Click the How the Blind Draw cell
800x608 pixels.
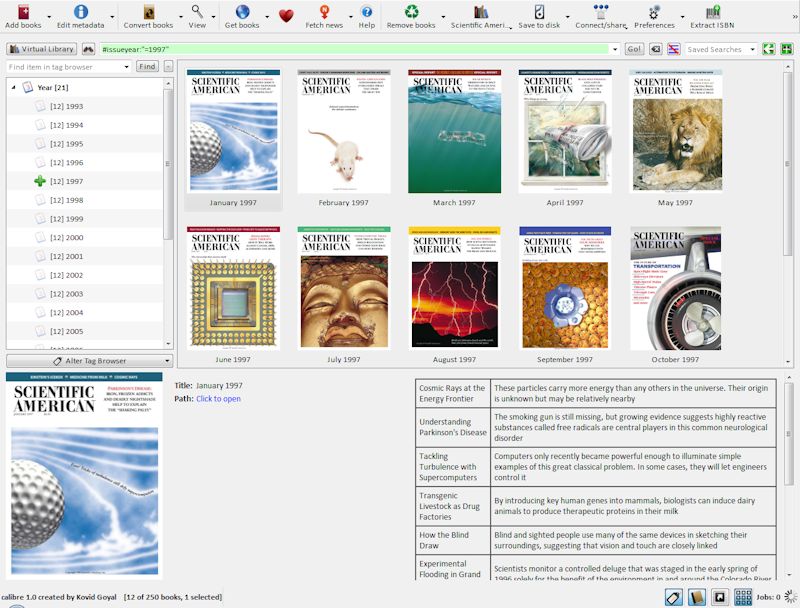coord(453,540)
